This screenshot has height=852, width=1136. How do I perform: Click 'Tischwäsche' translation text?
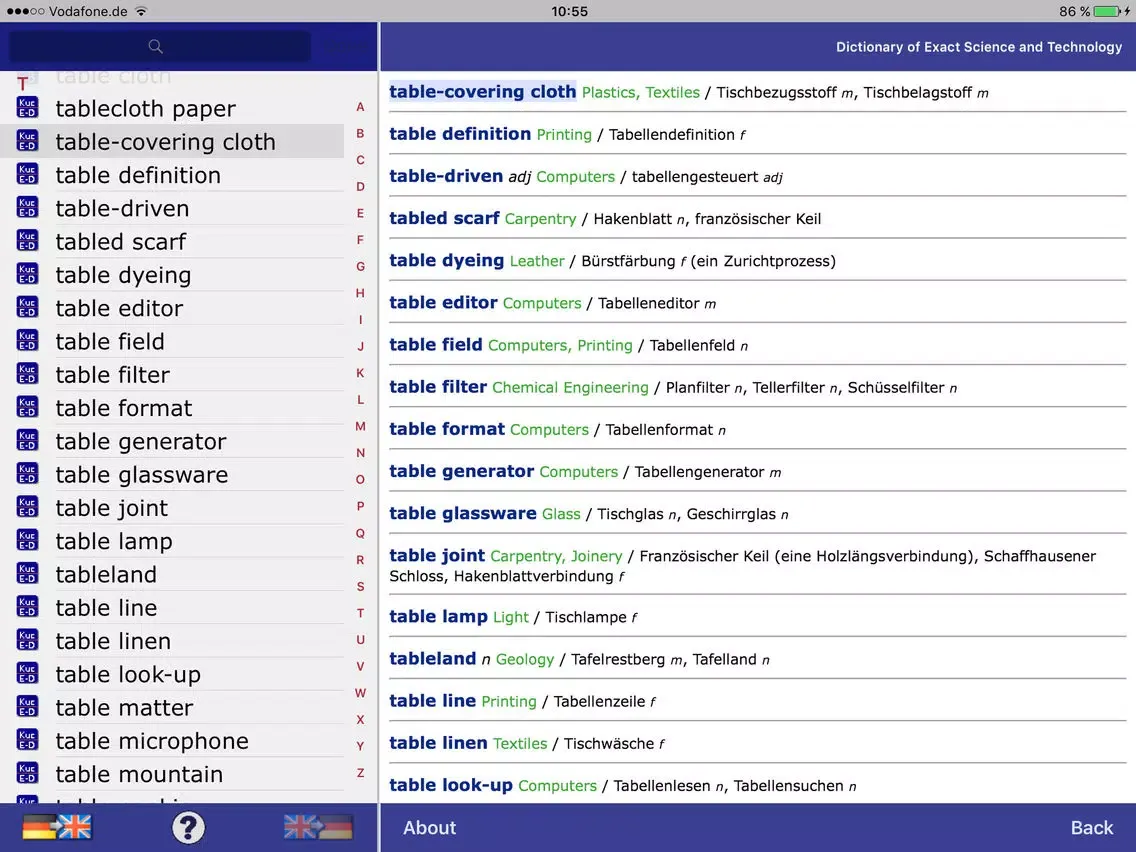click(609, 744)
